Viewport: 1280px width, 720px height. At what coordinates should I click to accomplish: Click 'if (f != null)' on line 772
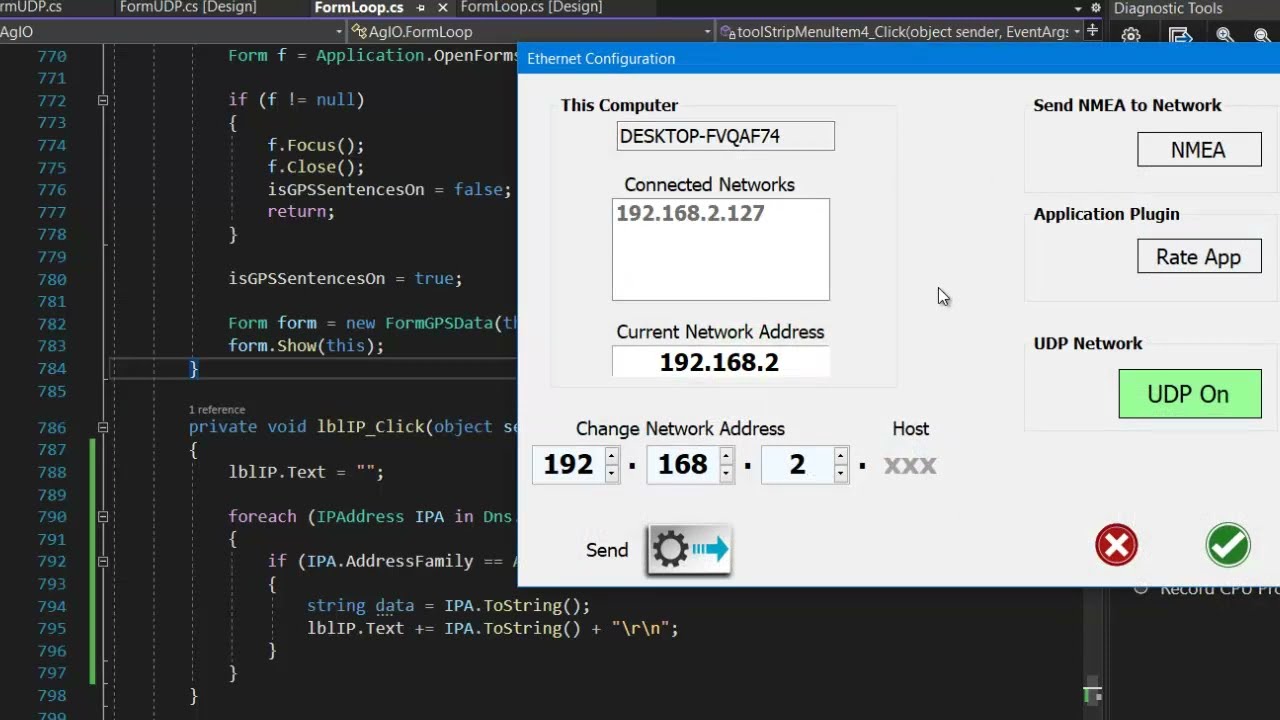(x=296, y=100)
